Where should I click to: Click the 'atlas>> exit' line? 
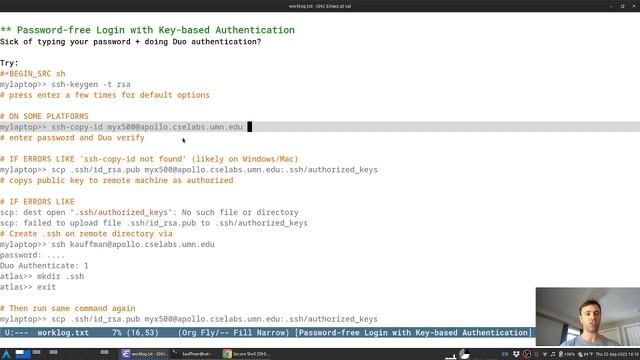click(28, 287)
